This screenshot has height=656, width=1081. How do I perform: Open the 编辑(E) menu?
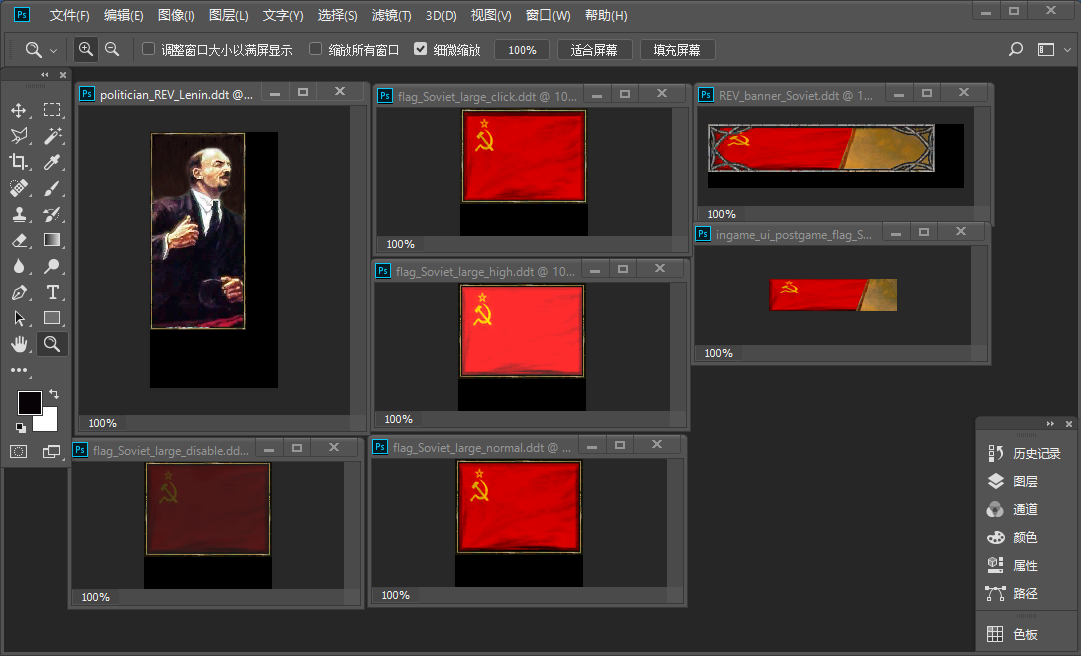[123, 15]
